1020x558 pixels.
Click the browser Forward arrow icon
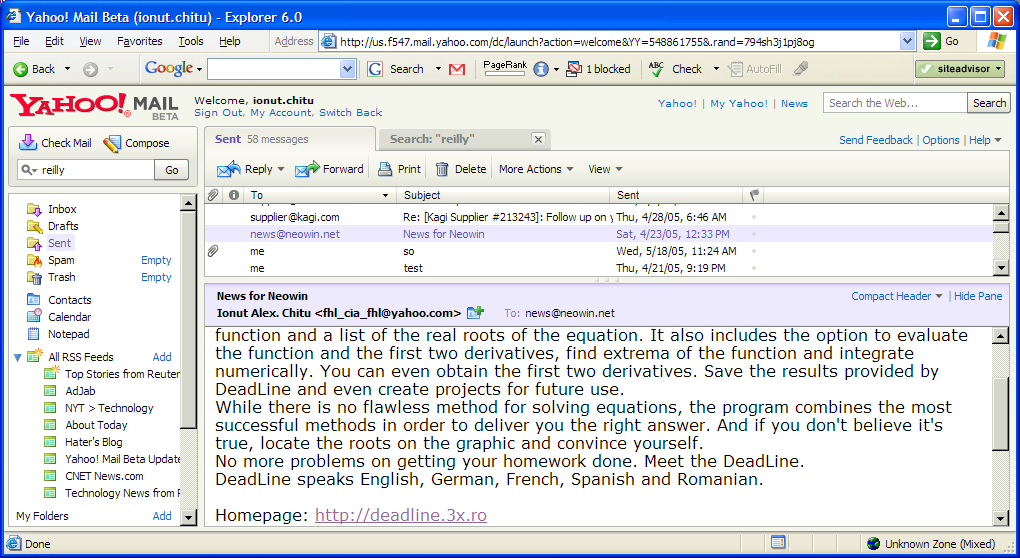click(x=90, y=69)
